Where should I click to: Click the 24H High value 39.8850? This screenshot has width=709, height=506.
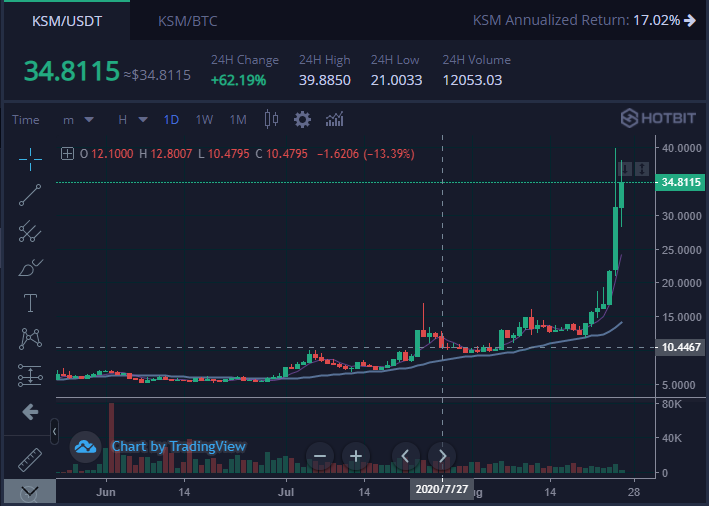pos(325,80)
